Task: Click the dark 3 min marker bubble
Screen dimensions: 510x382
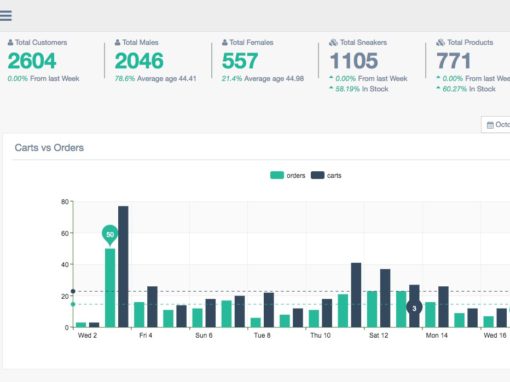Action: point(414,308)
